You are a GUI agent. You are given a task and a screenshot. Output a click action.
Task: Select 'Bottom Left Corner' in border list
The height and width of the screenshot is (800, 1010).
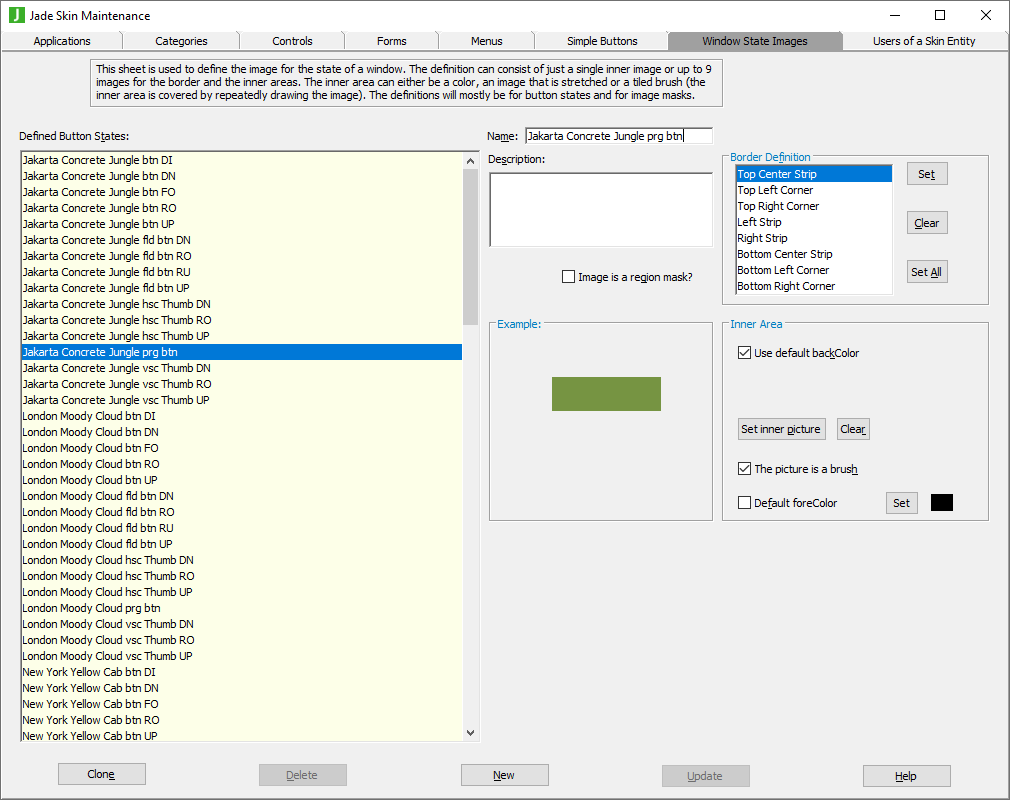pos(783,270)
